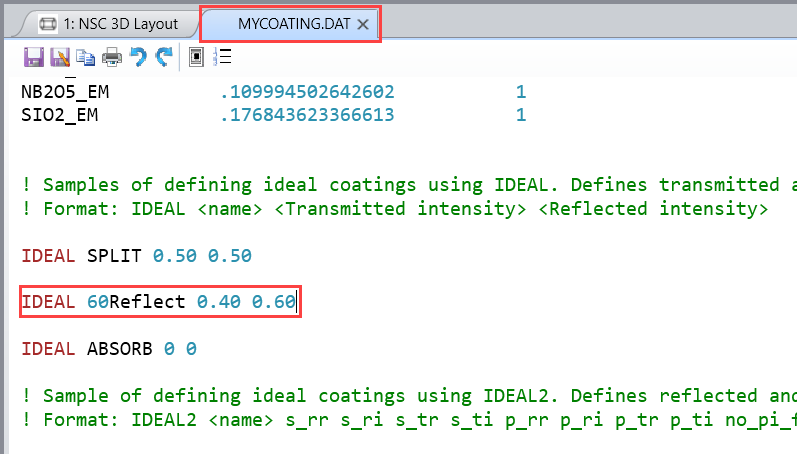
Task: Click the 0.60 reflected intensity value
Action: coord(274,302)
